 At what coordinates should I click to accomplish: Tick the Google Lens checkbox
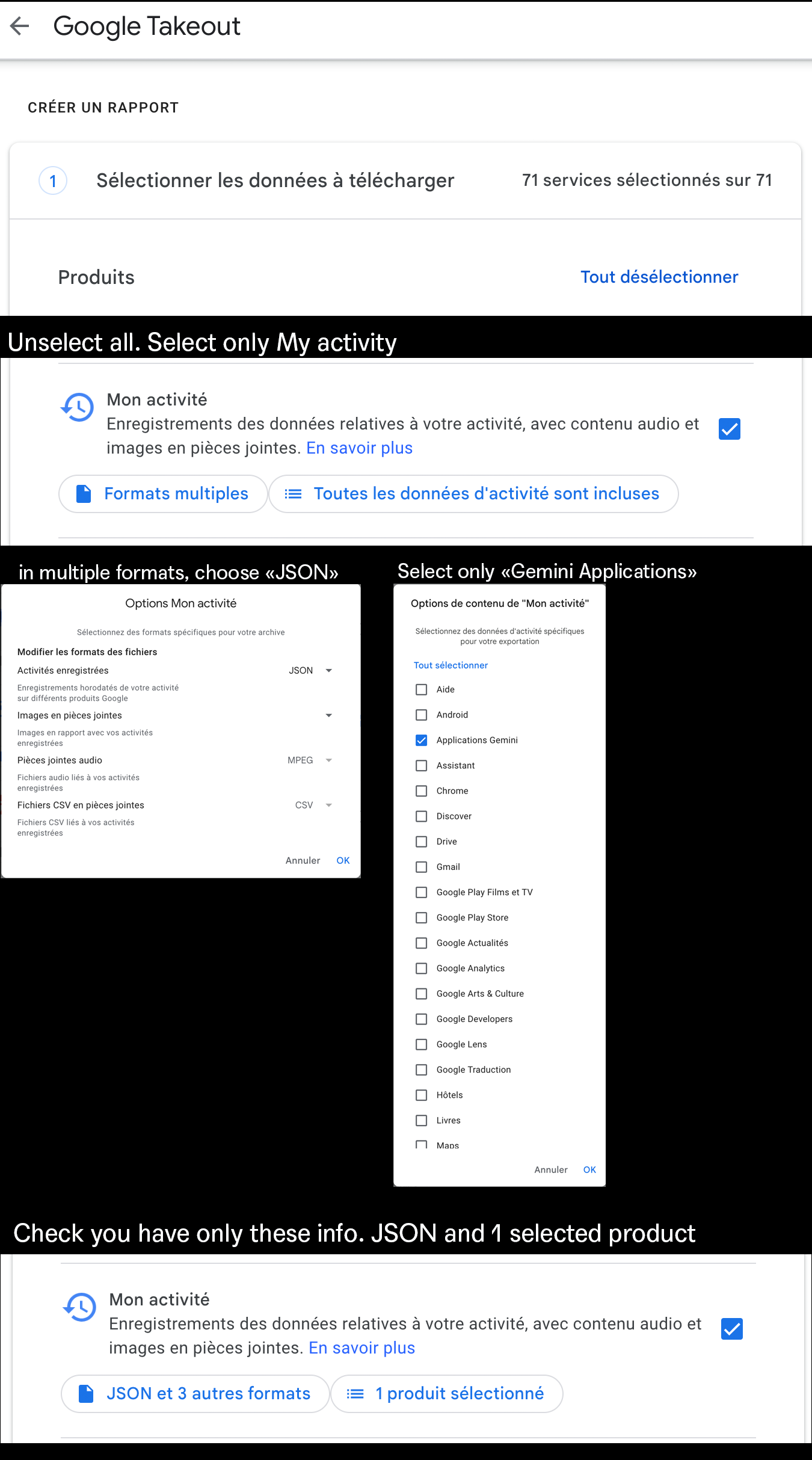coord(422,1044)
